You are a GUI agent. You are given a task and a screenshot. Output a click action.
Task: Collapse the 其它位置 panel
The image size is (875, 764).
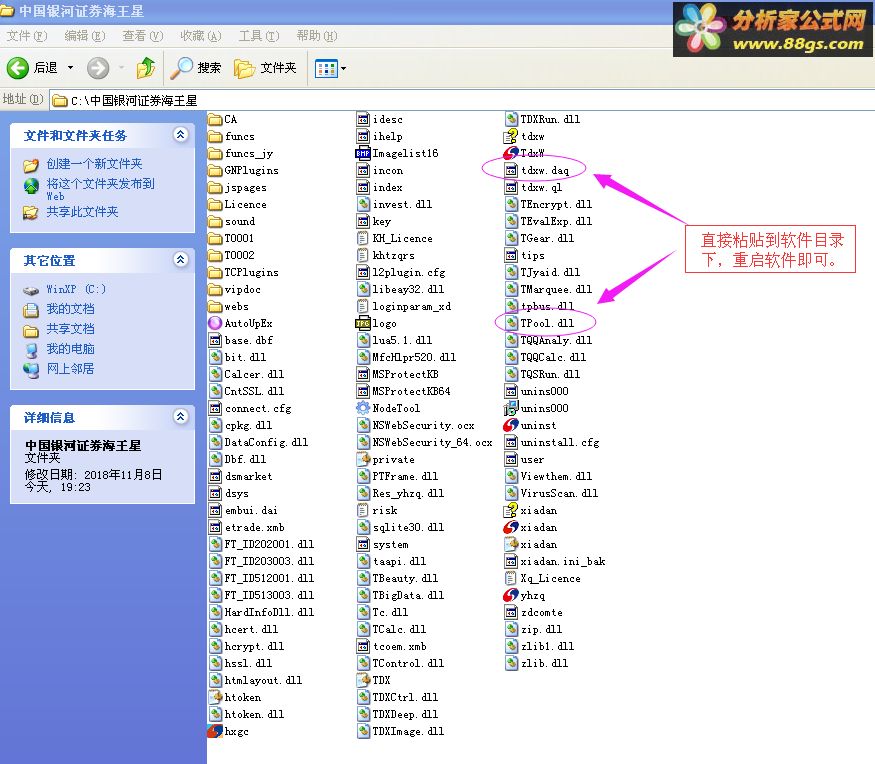click(x=180, y=260)
